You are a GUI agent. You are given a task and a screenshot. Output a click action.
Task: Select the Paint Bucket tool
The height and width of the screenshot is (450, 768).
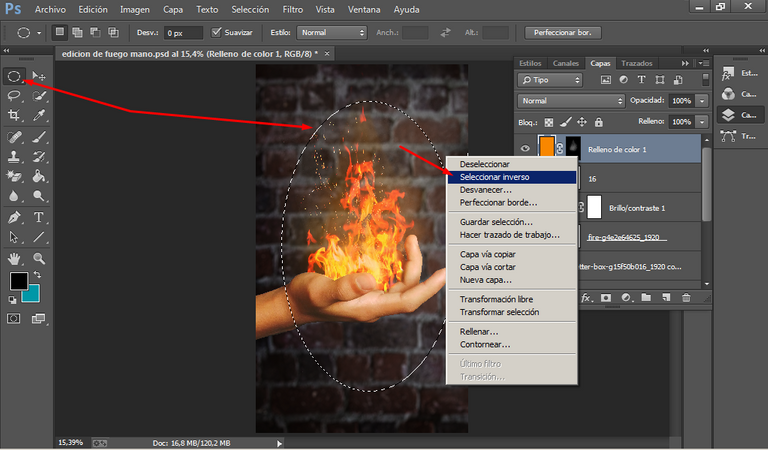click(39, 176)
